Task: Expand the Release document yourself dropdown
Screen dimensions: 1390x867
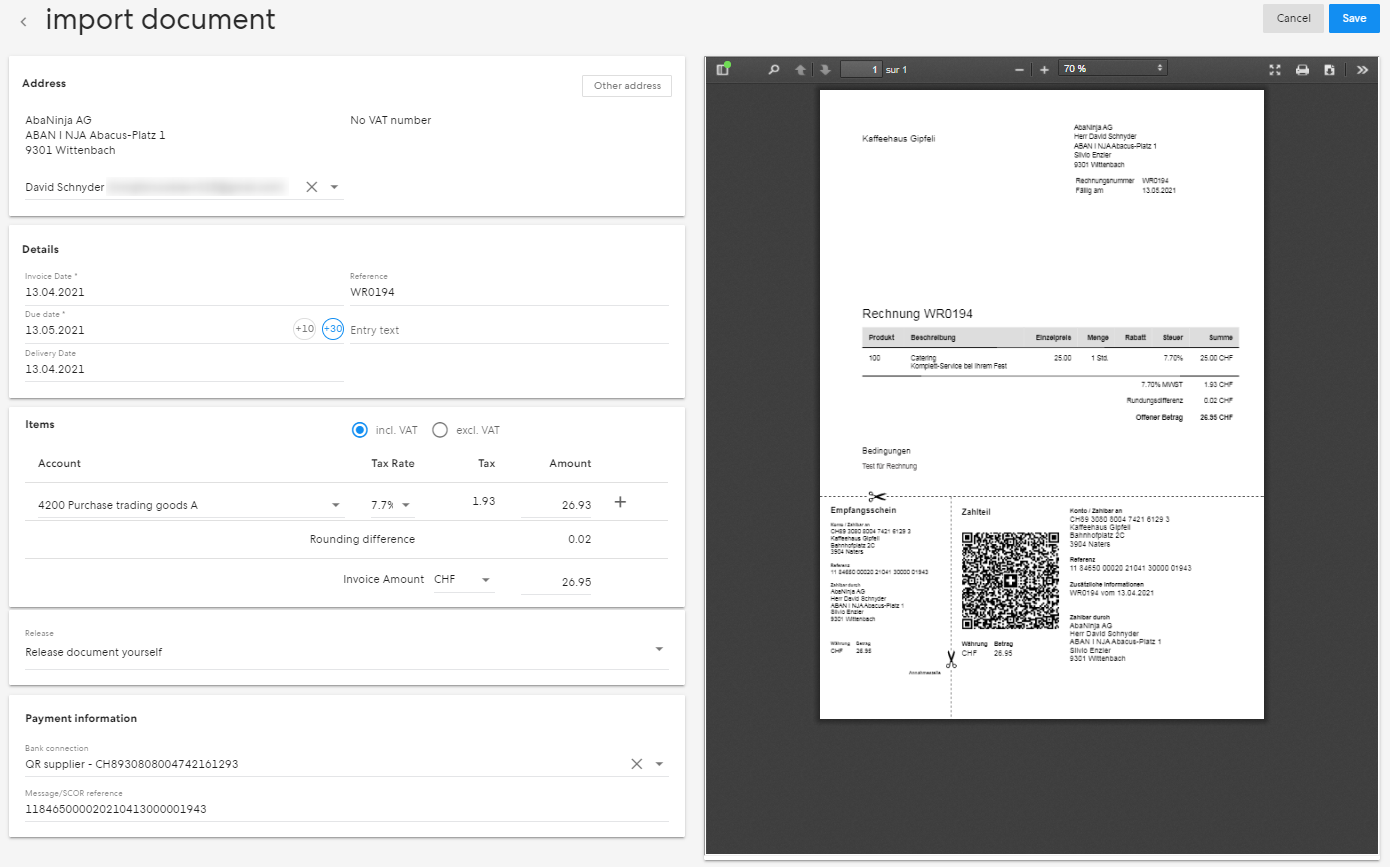Action: [659, 649]
